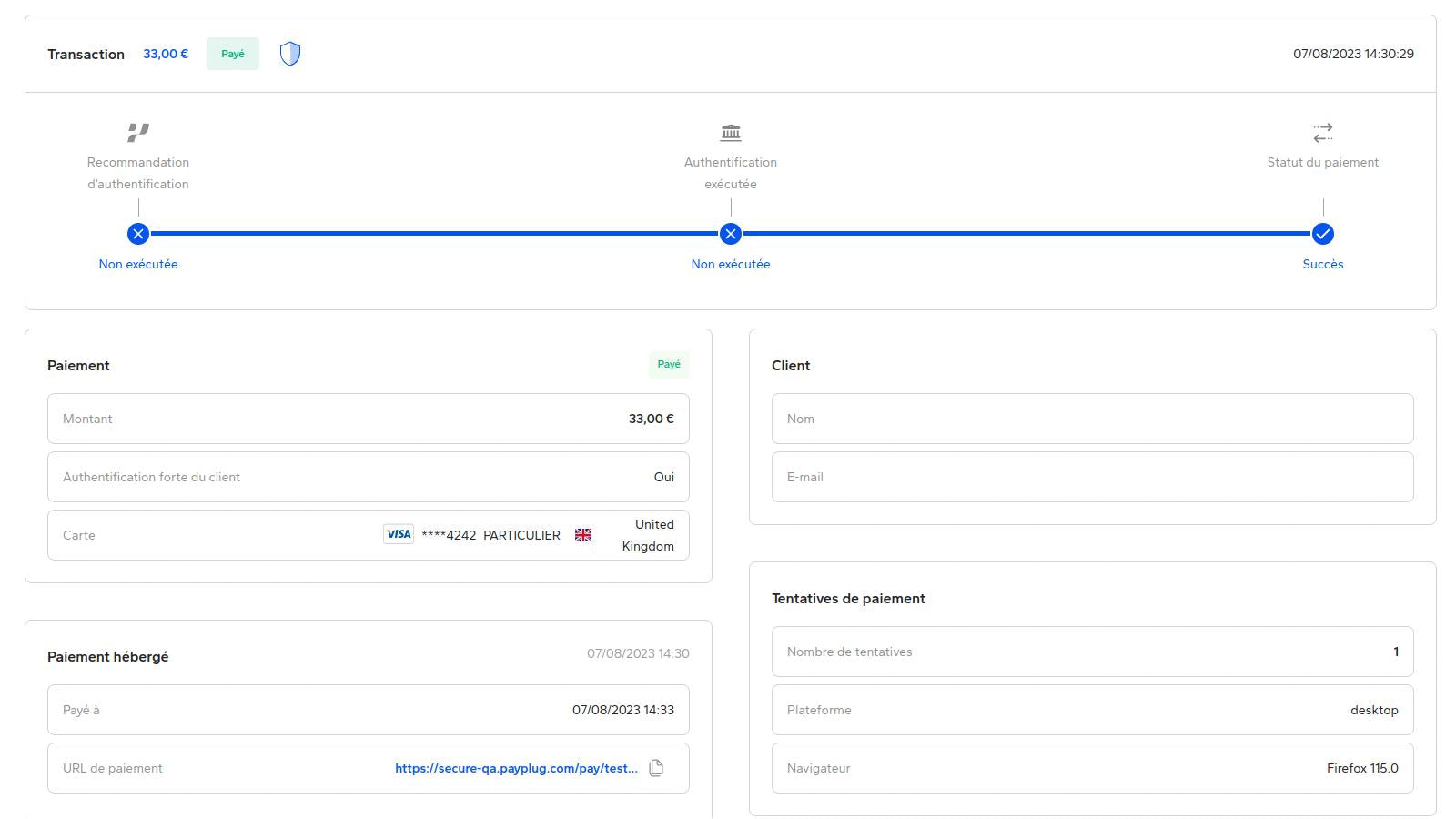Click the Nombre de tentatives value 1
The height and width of the screenshot is (819, 1456).
point(1396,652)
